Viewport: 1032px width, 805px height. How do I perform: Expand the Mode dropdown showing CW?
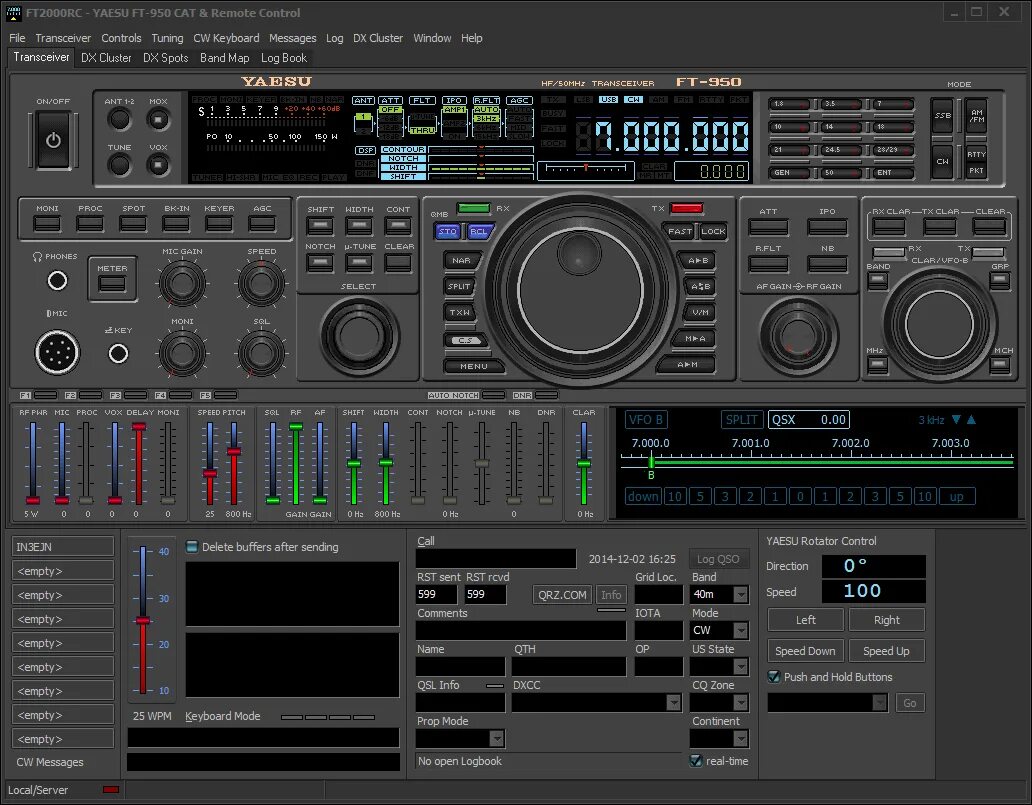740,631
